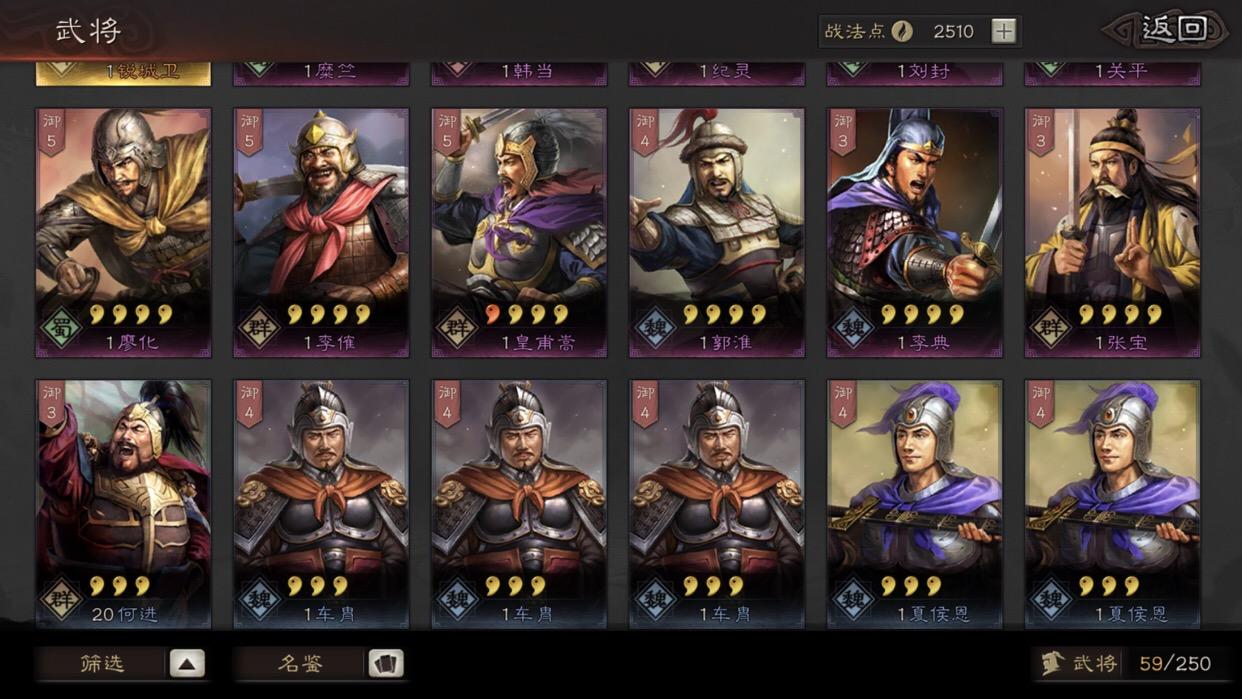Click the 群 faction badge on 张宝
This screenshot has width=1242, height=699.
[x=1049, y=328]
